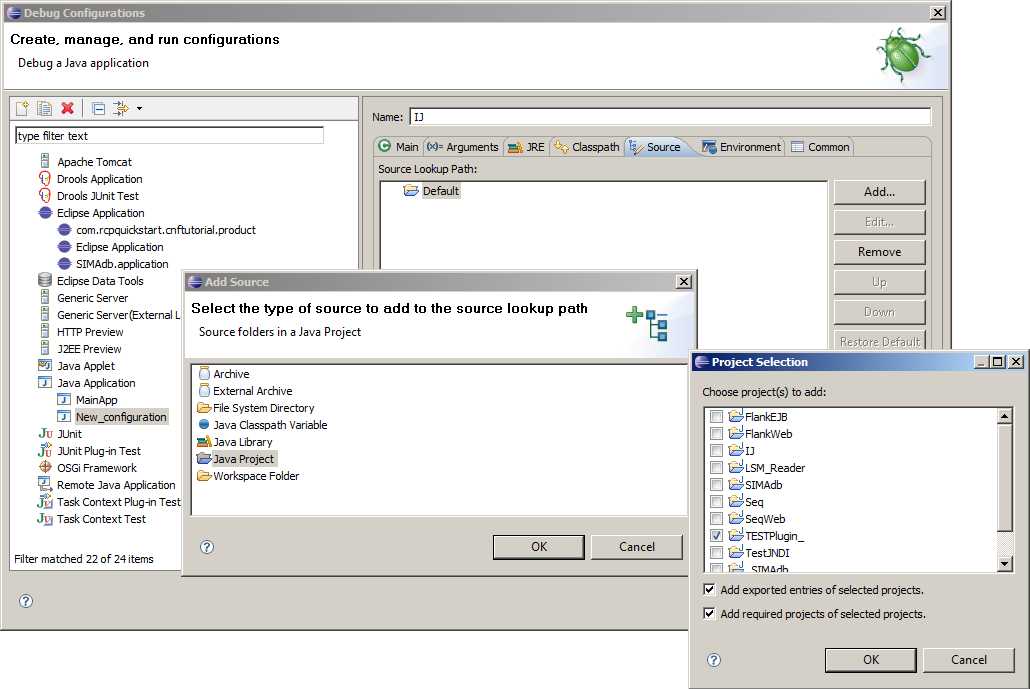Delete selected launch configuration with red X
The image size is (1030, 689).
click(67, 108)
